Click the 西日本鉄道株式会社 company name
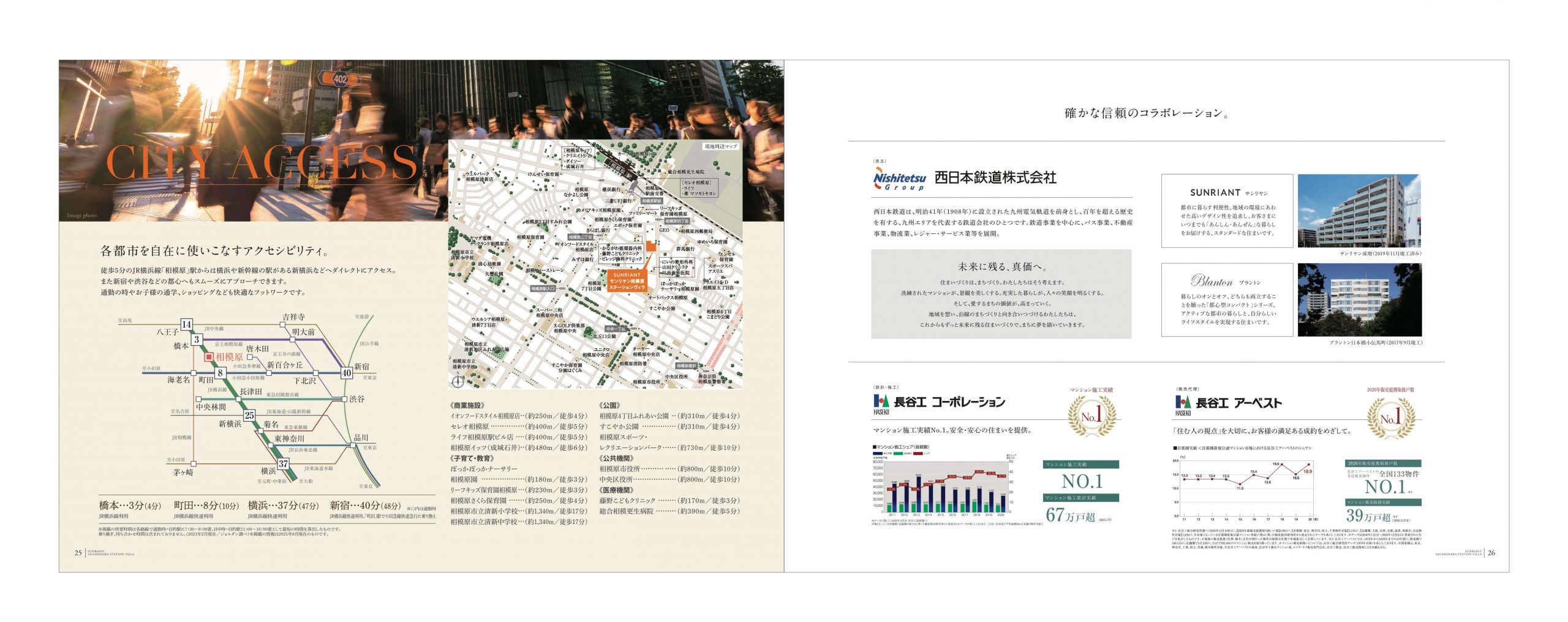The image size is (1568, 622). (x=995, y=178)
